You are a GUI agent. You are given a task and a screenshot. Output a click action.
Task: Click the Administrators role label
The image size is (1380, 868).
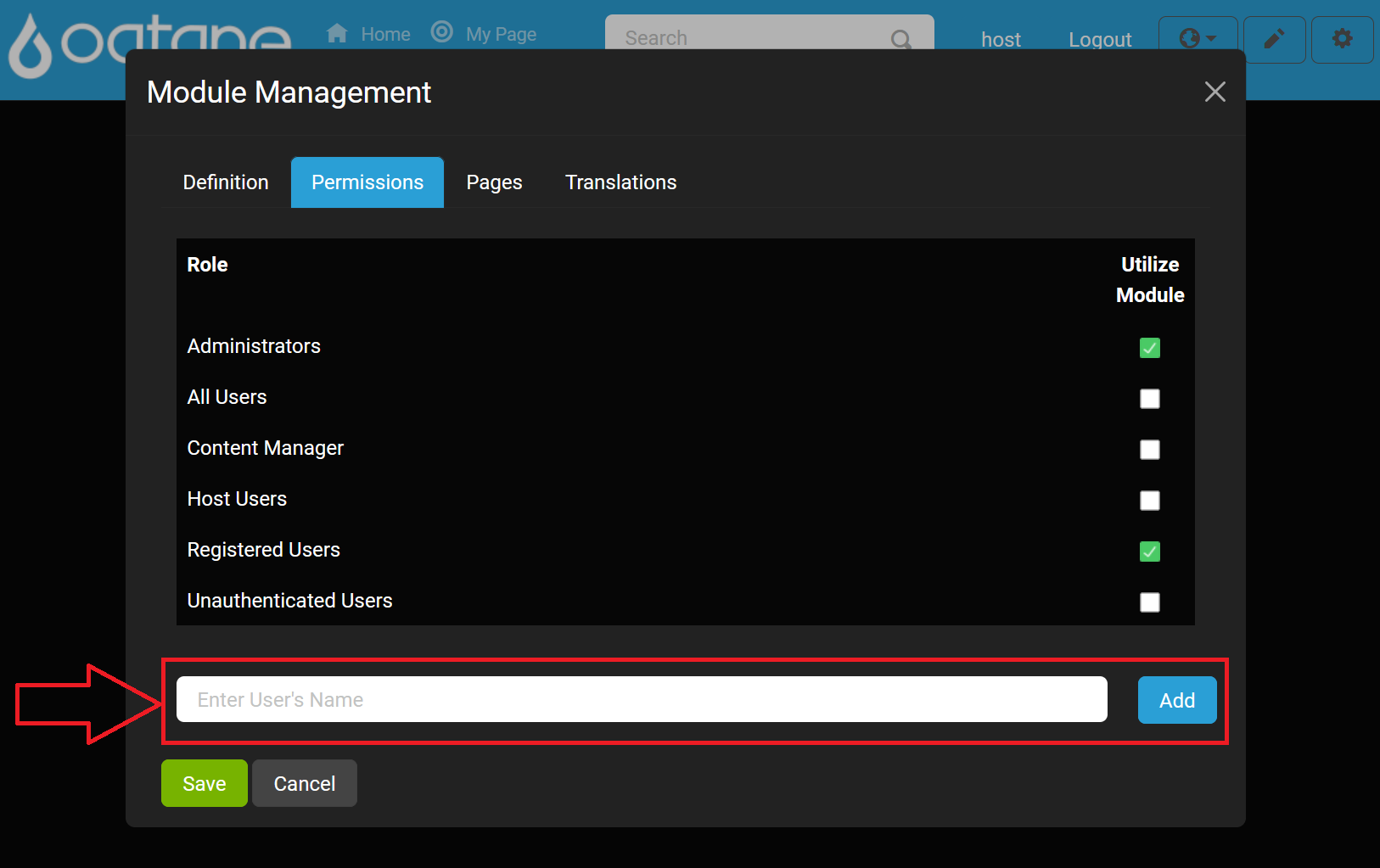point(254,346)
